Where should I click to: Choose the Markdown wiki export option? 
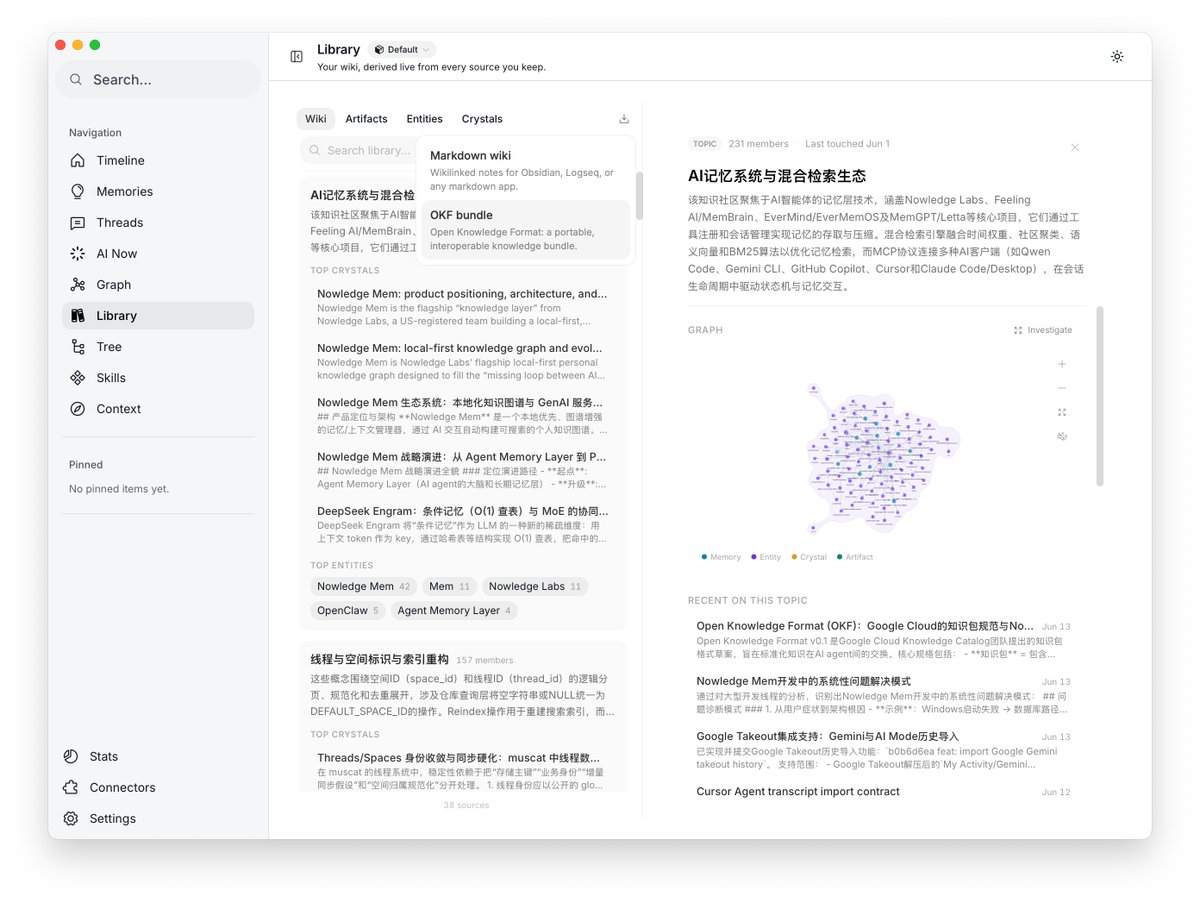[x=525, y=170]
